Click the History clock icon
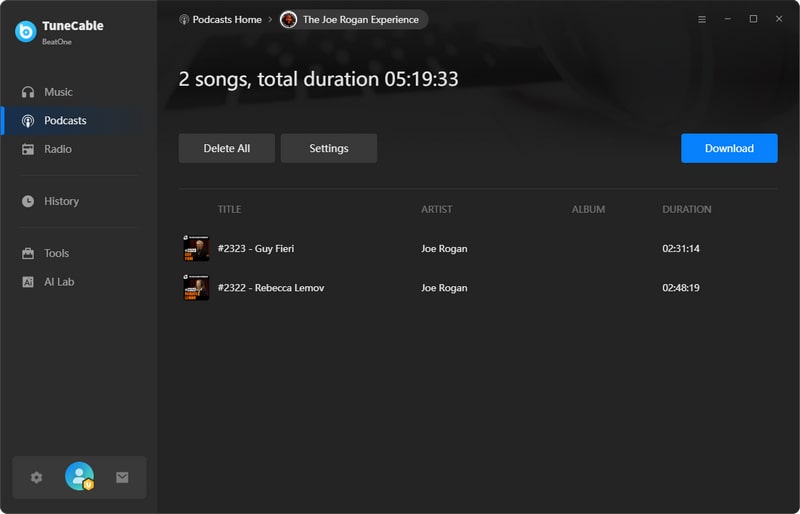The image size is (800, 514). (x=28, y=201)
